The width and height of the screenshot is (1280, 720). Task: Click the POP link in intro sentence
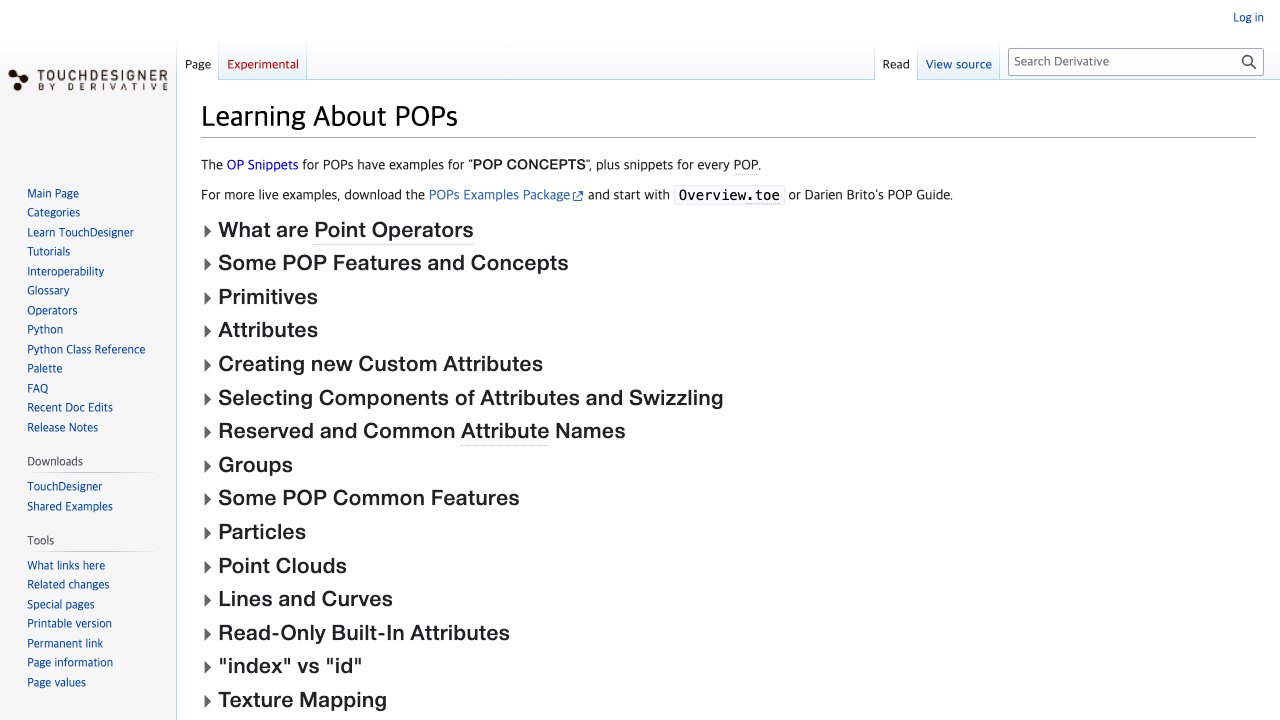pyautogui.click(x=746, y=165)
